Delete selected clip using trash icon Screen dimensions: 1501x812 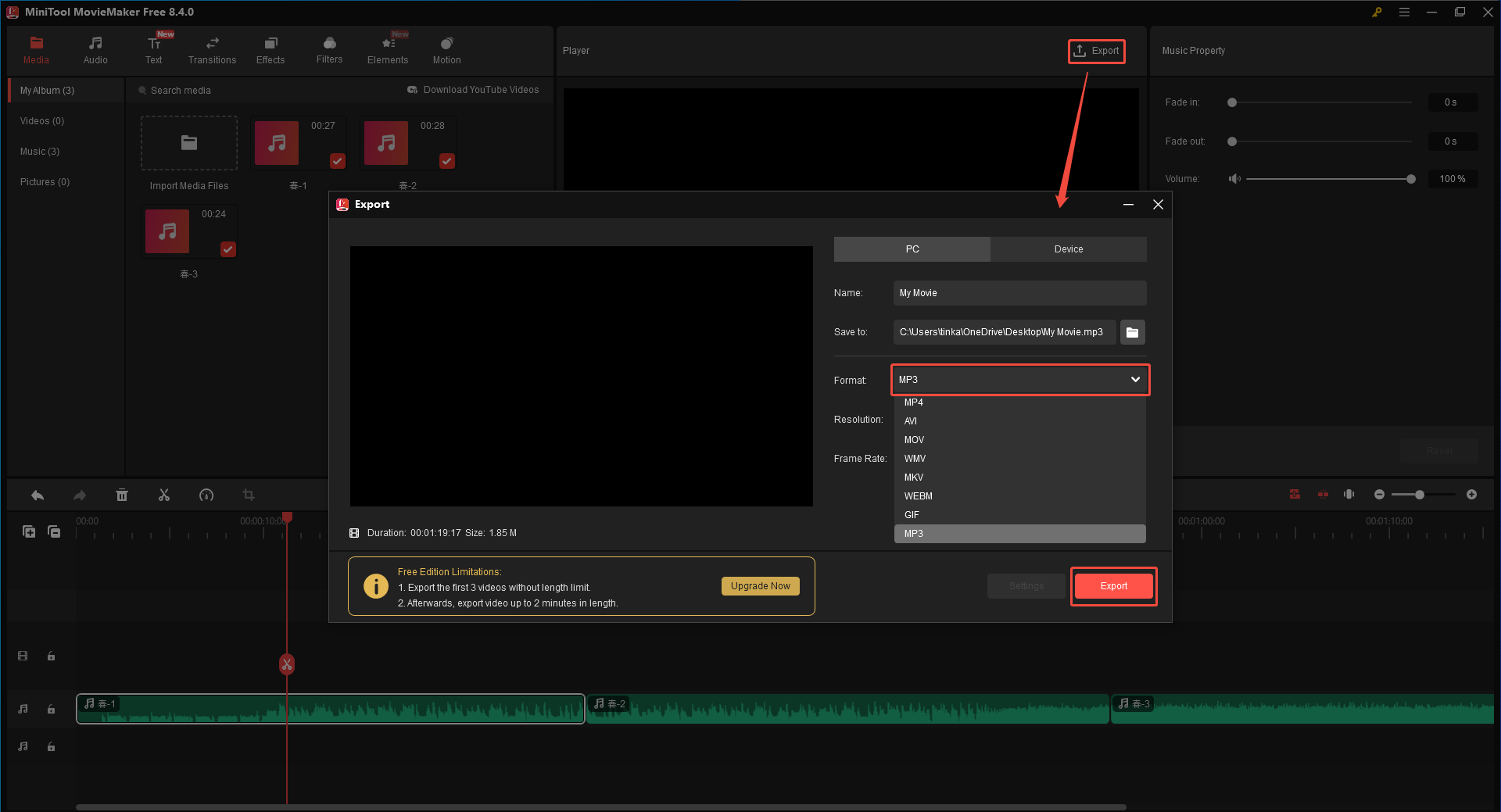(x=122, y=495)
